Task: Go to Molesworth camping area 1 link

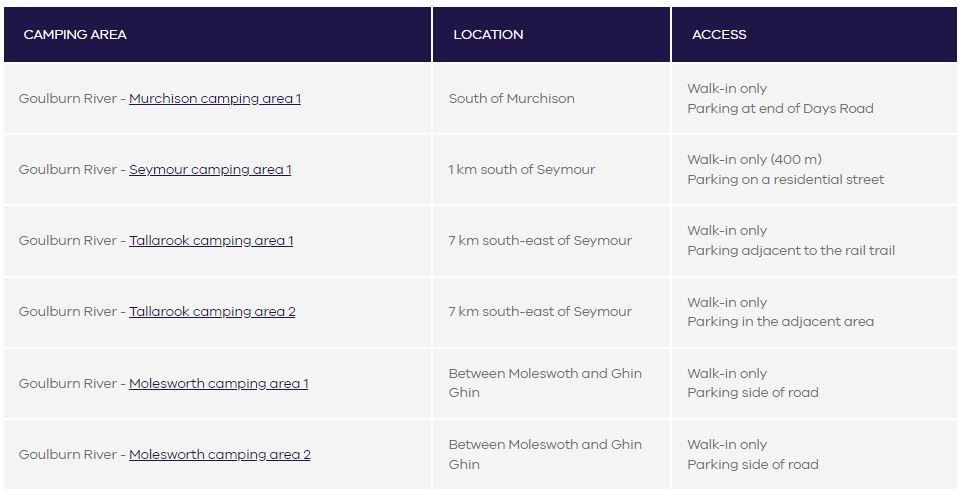Action: click(218, 384)
